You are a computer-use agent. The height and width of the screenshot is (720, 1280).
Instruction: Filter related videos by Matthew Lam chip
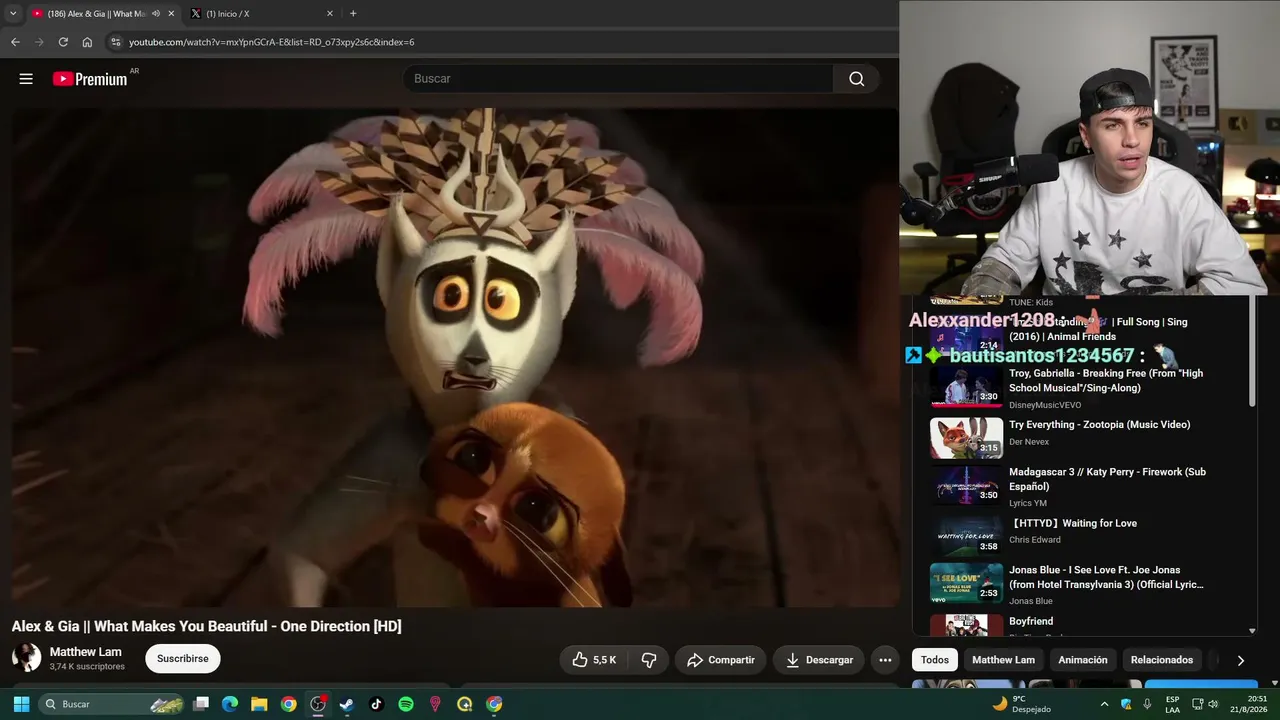[x=1003, y=660]
